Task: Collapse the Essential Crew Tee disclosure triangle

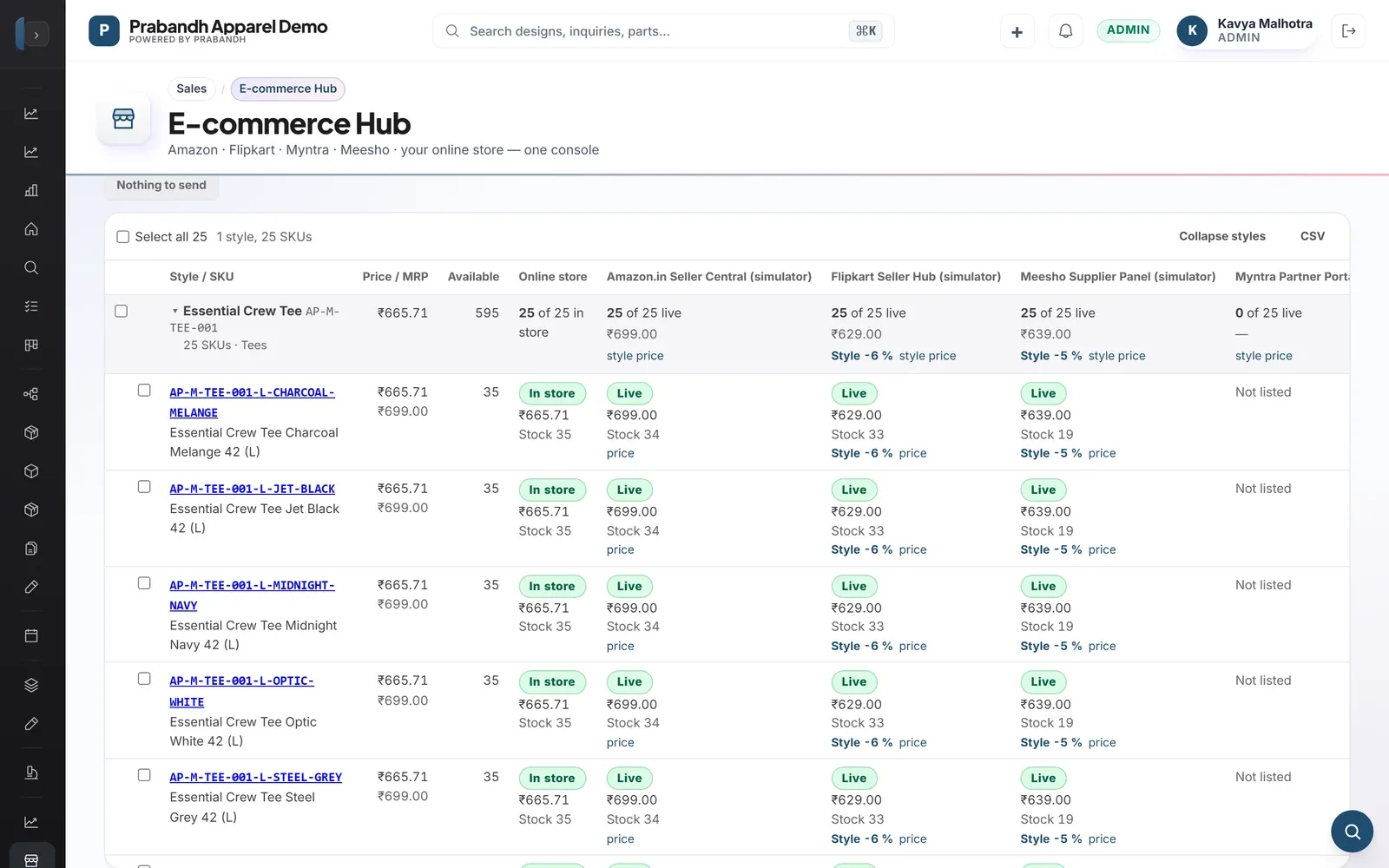Action: pyautogui.click(x=174, y=311)
